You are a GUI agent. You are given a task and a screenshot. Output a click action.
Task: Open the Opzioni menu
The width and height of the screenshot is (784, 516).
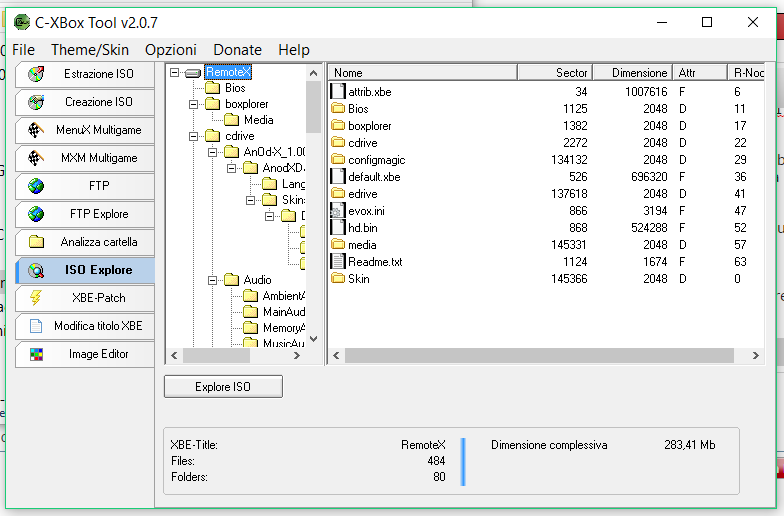(171, 50)
